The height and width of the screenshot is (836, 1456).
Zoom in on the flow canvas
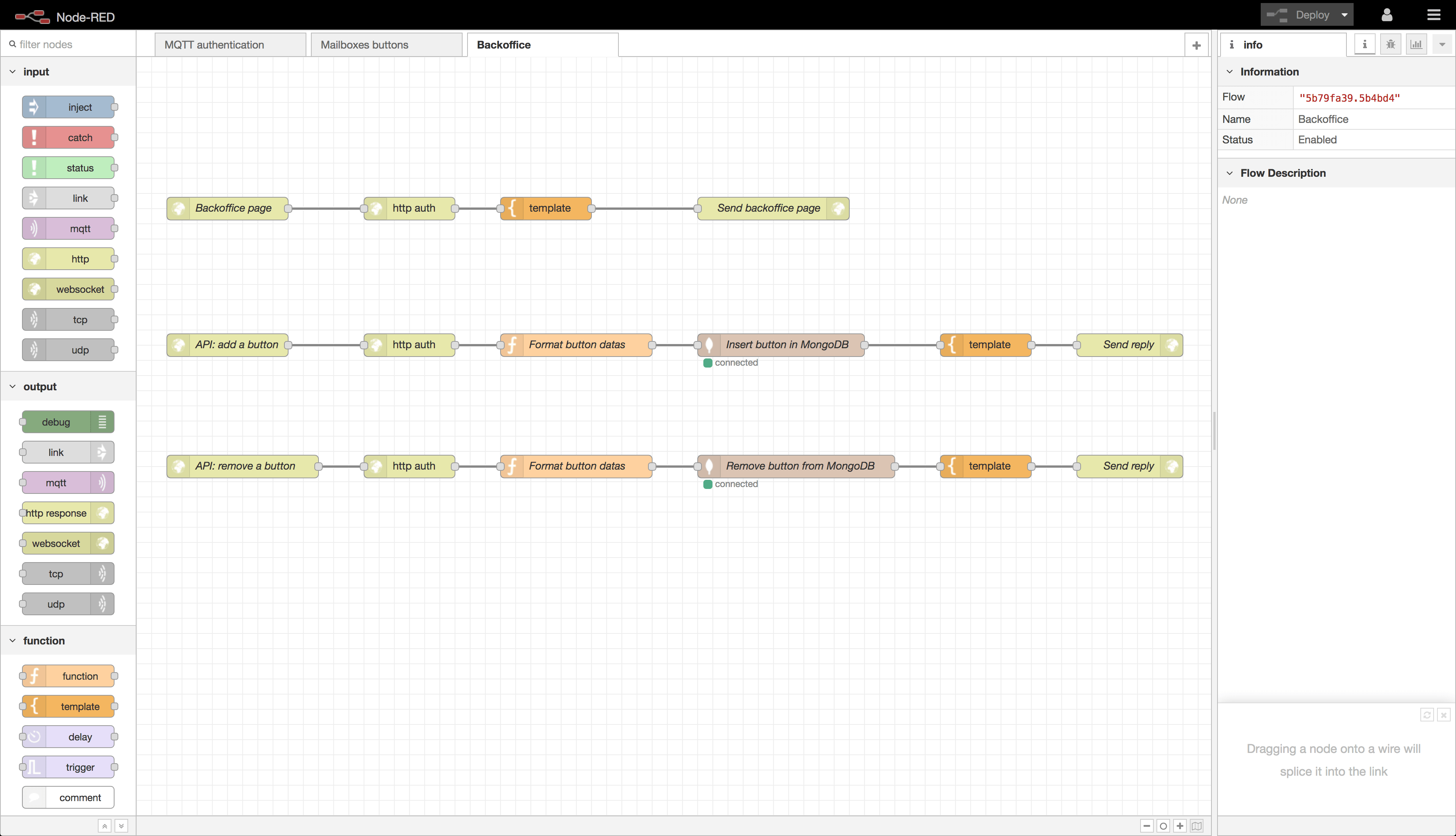click(x=1180, y=826)
